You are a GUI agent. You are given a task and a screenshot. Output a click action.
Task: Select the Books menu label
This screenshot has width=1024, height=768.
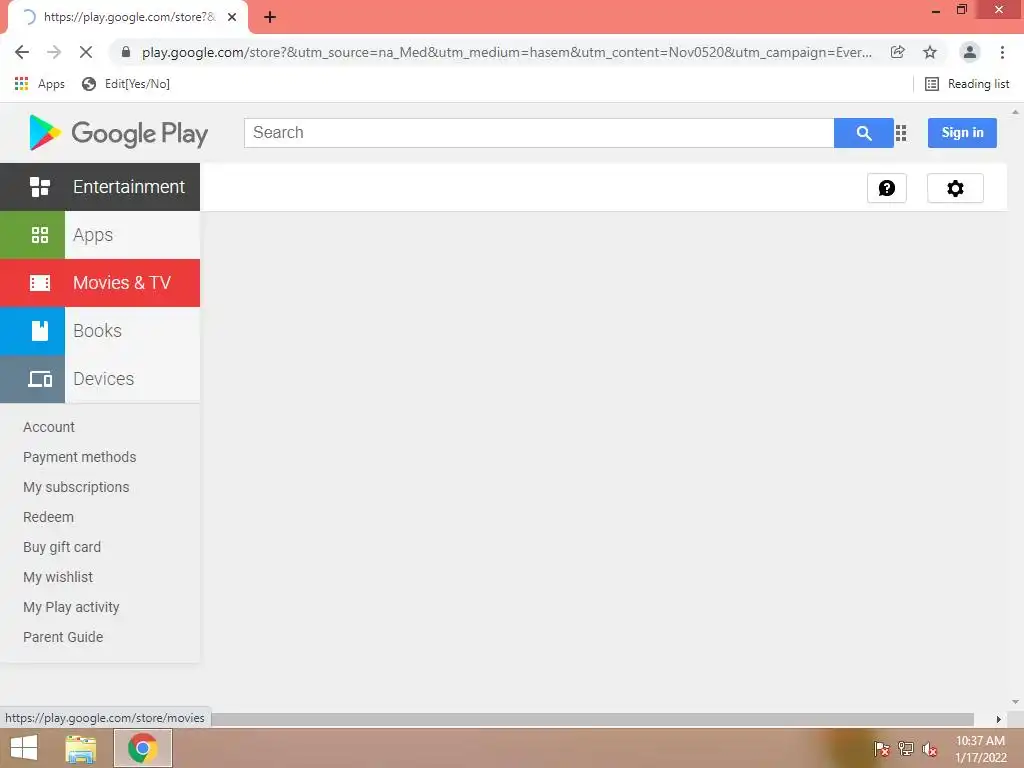tap(97, 331)
